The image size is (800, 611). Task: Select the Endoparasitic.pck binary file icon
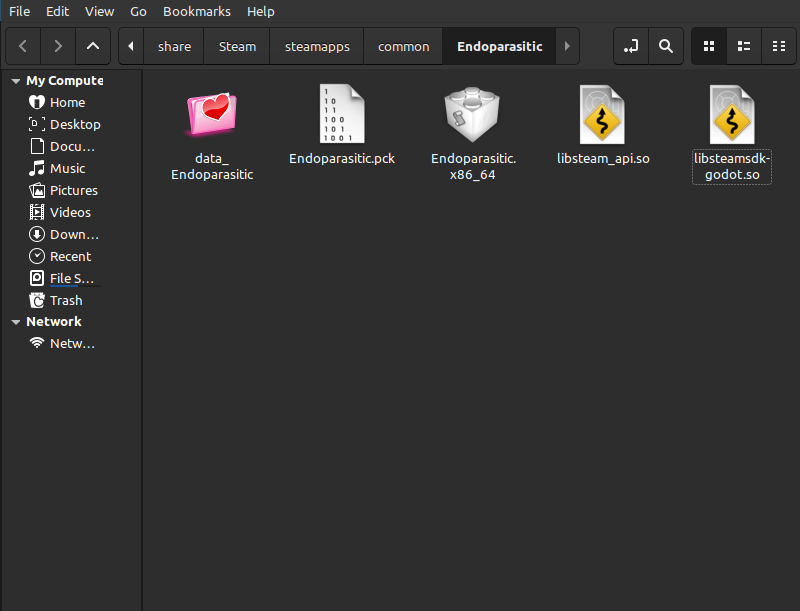click(x=342, y=114)
